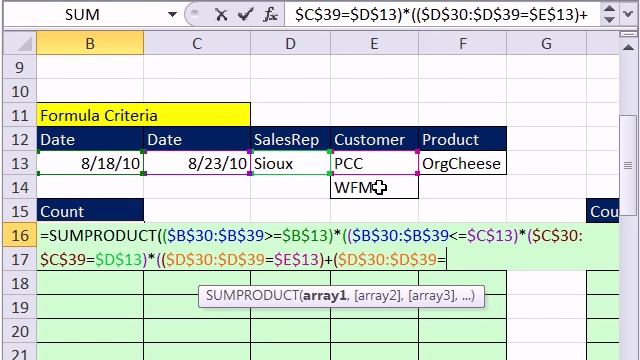
Task: Open the Name Box dropdown arrow
Action: tap(172, 15)
